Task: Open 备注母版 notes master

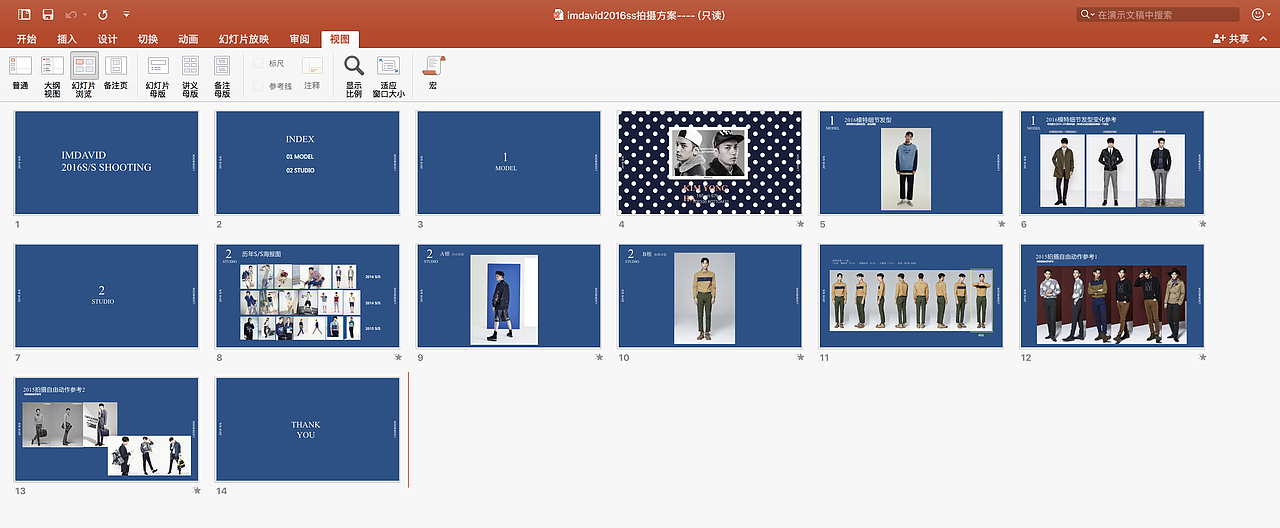Action: [222, 76]
